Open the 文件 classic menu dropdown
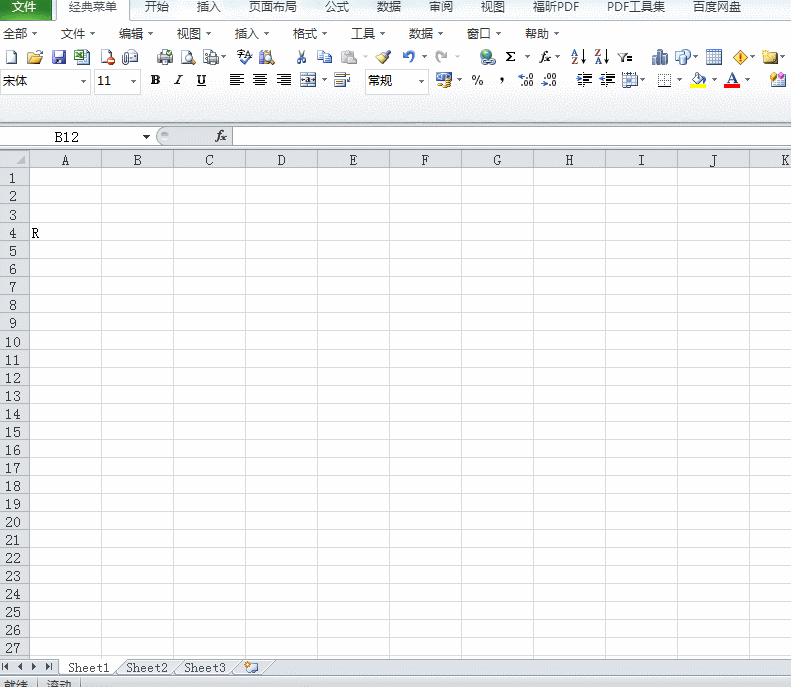Image resolution: width=791 pixels, height=687 pixels. (78, 34)
